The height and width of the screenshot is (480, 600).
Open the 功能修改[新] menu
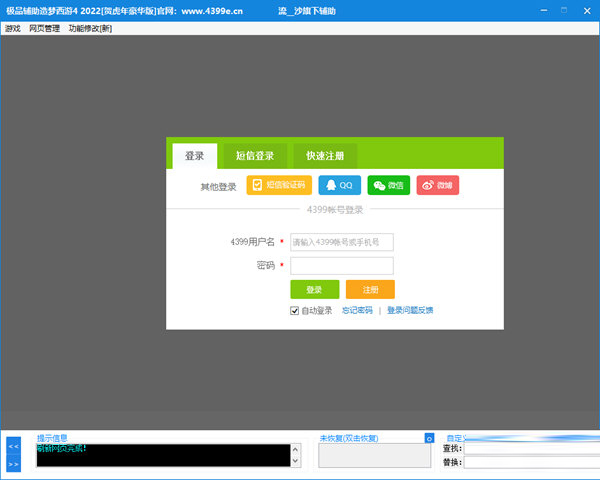click(90, 29)
